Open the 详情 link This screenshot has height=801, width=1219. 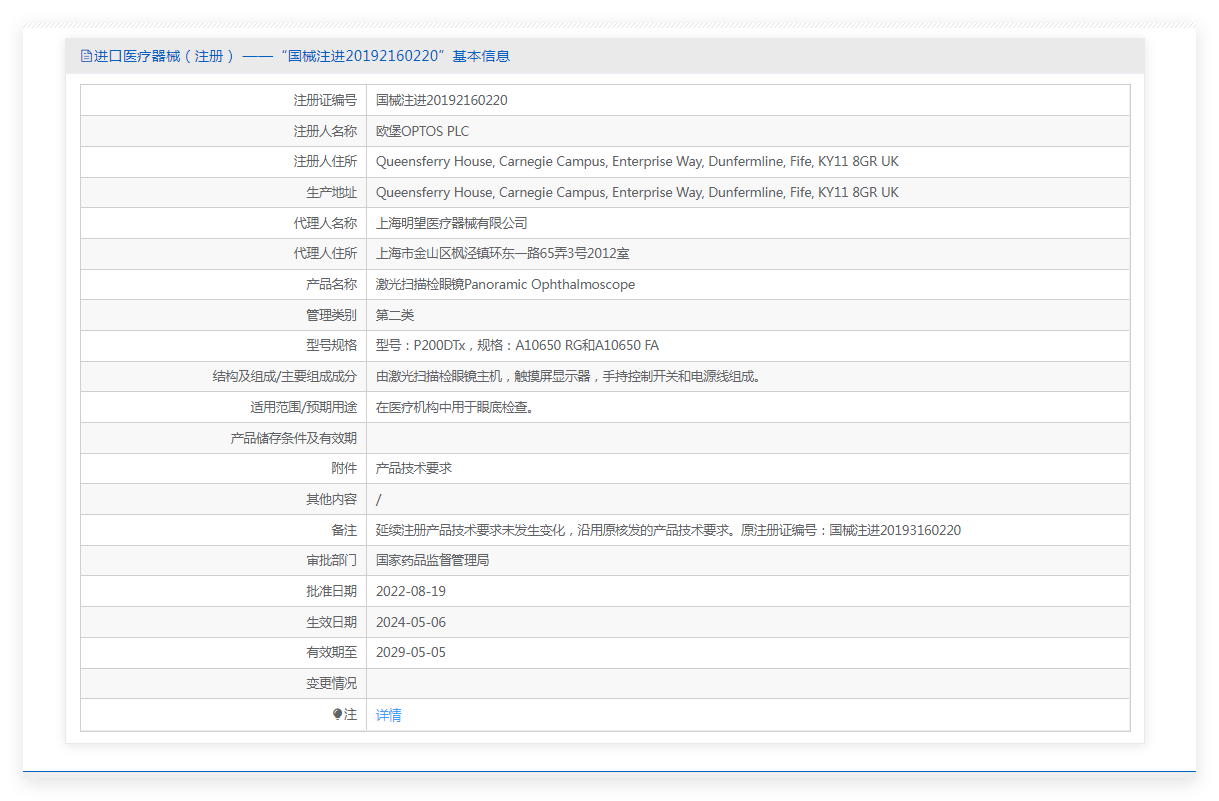pos(389,715)
